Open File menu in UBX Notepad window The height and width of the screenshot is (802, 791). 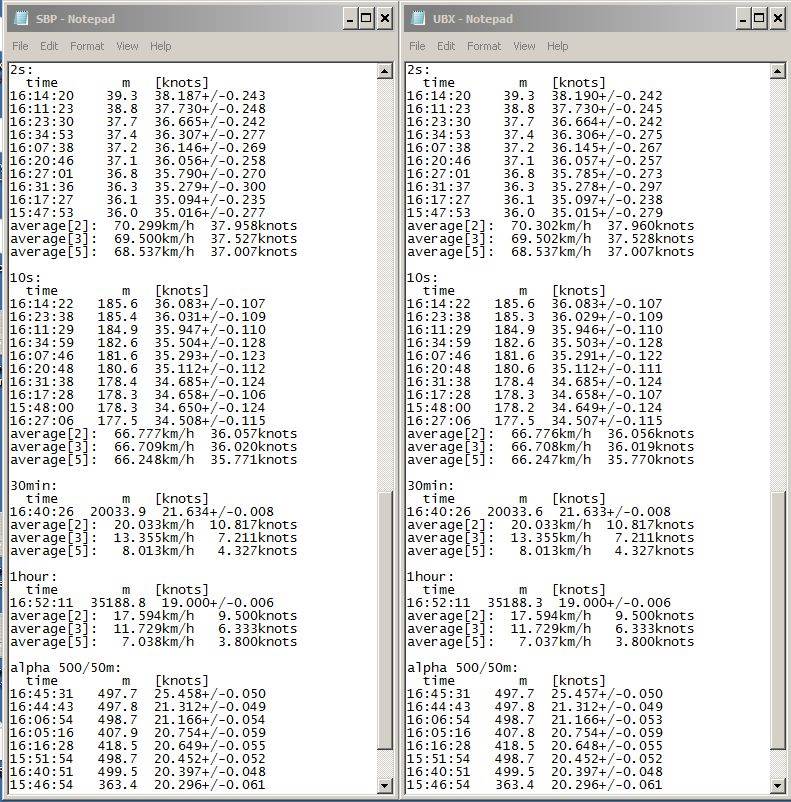click(417, 46)
